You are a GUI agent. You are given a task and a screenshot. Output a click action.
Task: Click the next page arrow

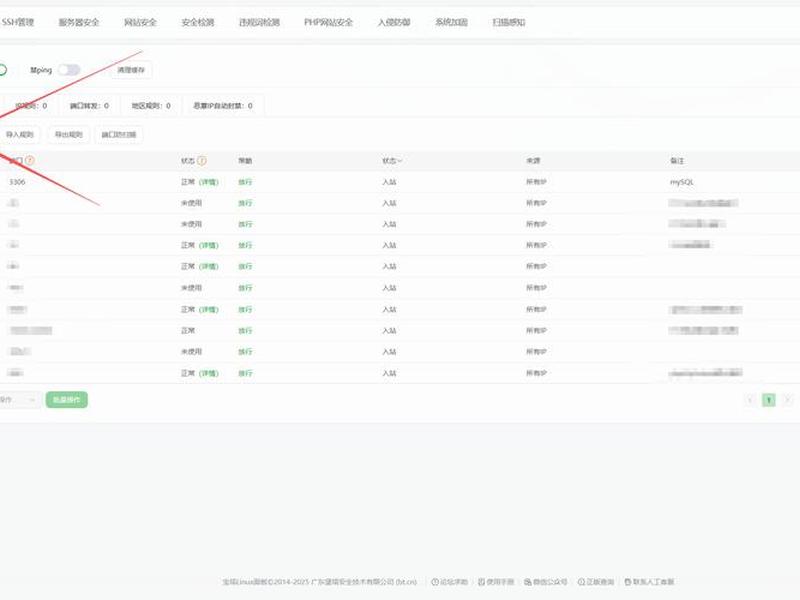click(x=787, y=400)
